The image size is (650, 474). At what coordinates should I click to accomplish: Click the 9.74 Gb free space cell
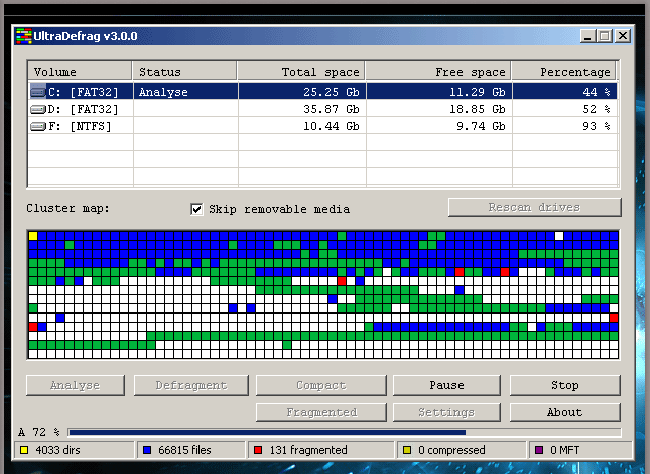coord(439,126)
